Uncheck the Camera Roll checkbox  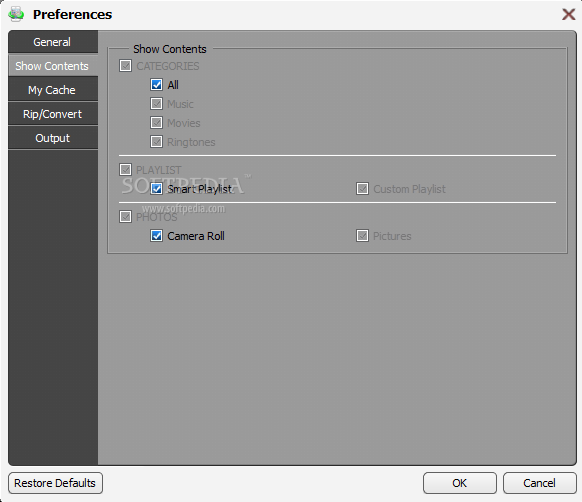pyautogui.click(x=157, y=235)
